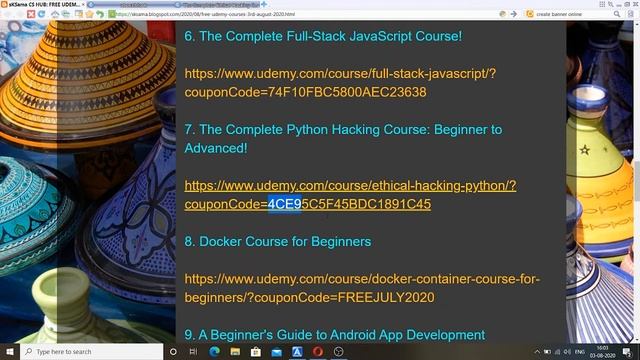This screenshot has height=360, width=640.
Task: Open Task View on the taskbar
Action: [193, 351]
